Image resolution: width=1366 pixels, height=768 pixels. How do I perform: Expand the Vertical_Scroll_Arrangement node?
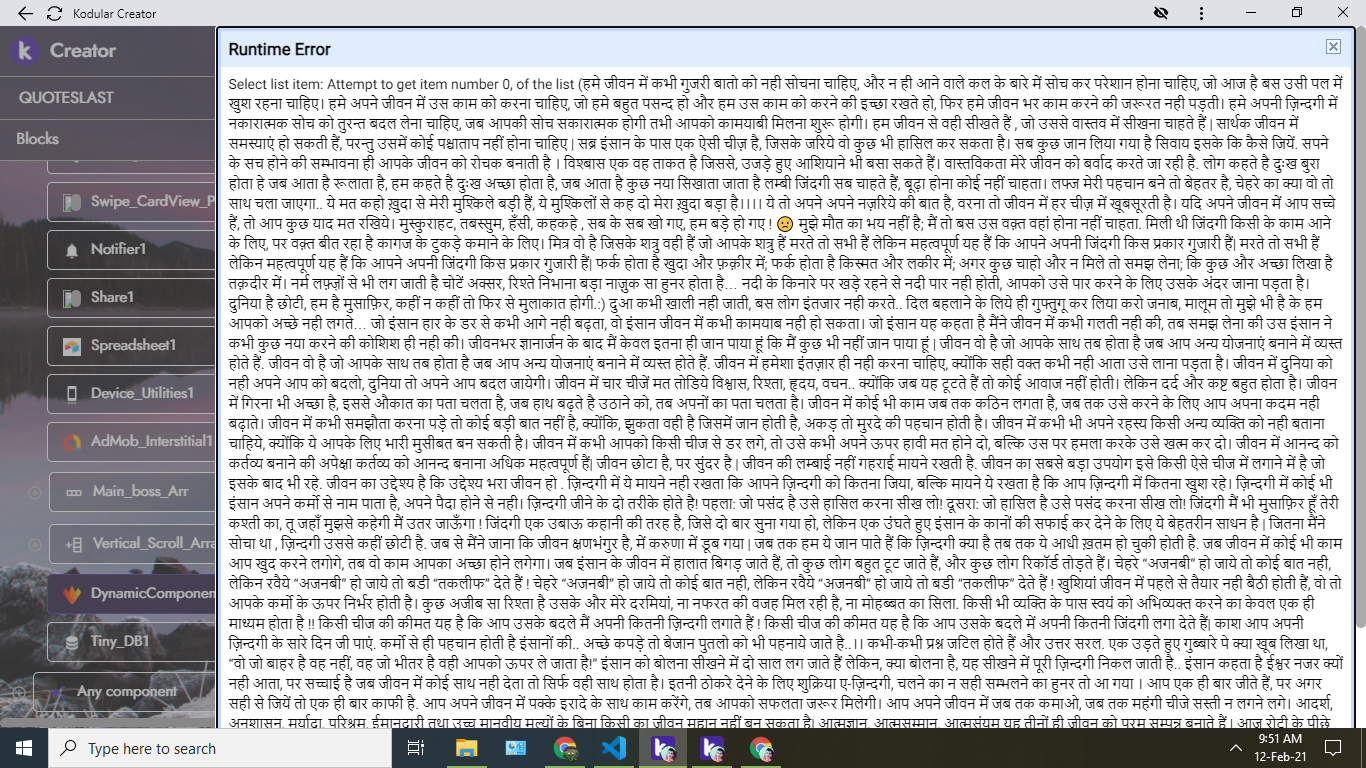coord(35,544)
